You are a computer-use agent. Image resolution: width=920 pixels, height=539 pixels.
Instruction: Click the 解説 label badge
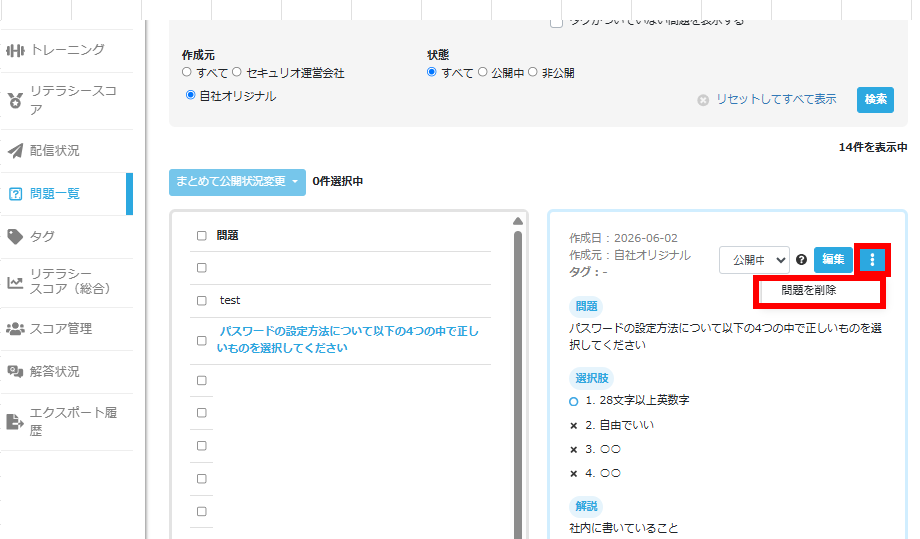click(x=586, y=506)
